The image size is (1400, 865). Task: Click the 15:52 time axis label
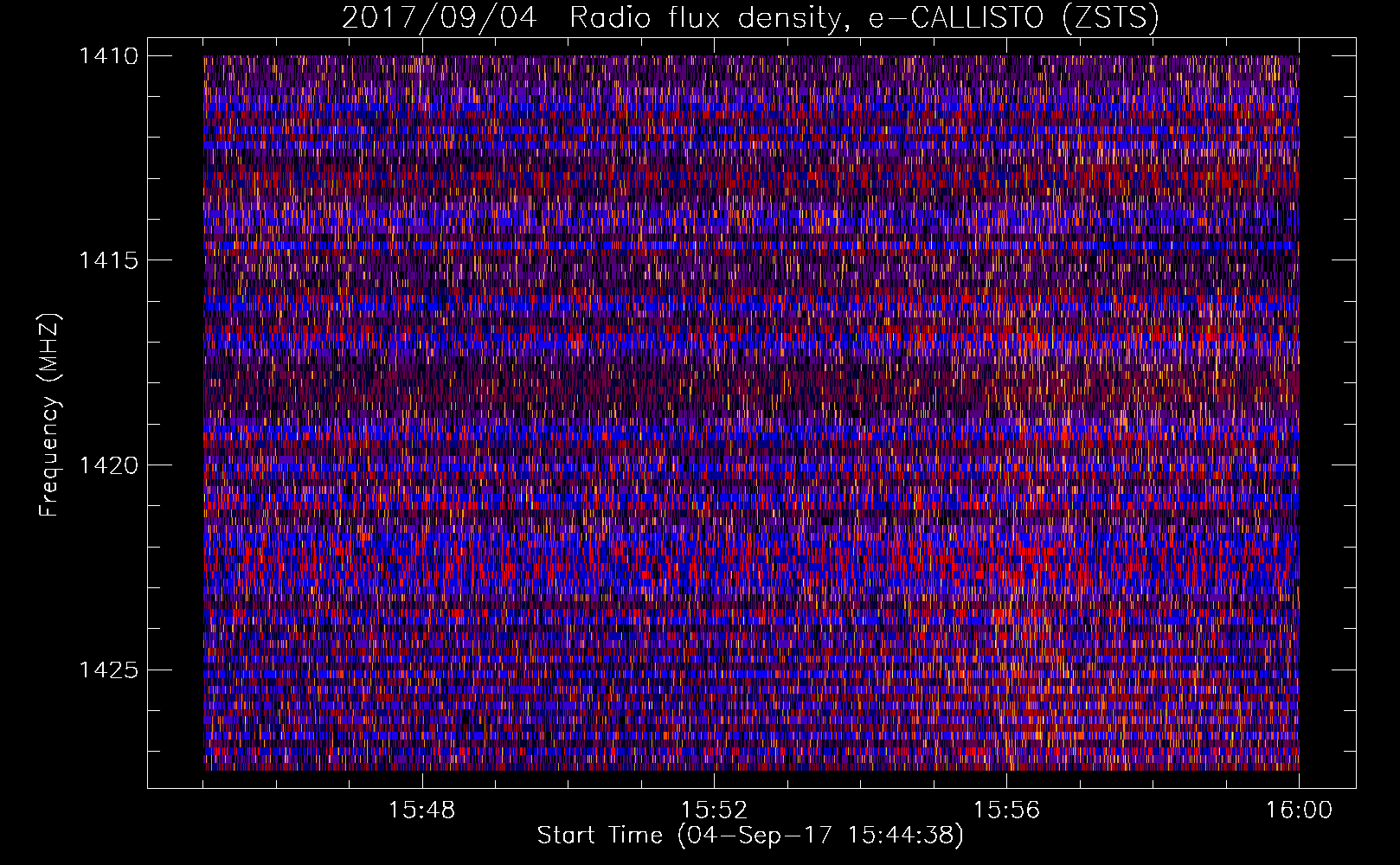pos(714,811)
